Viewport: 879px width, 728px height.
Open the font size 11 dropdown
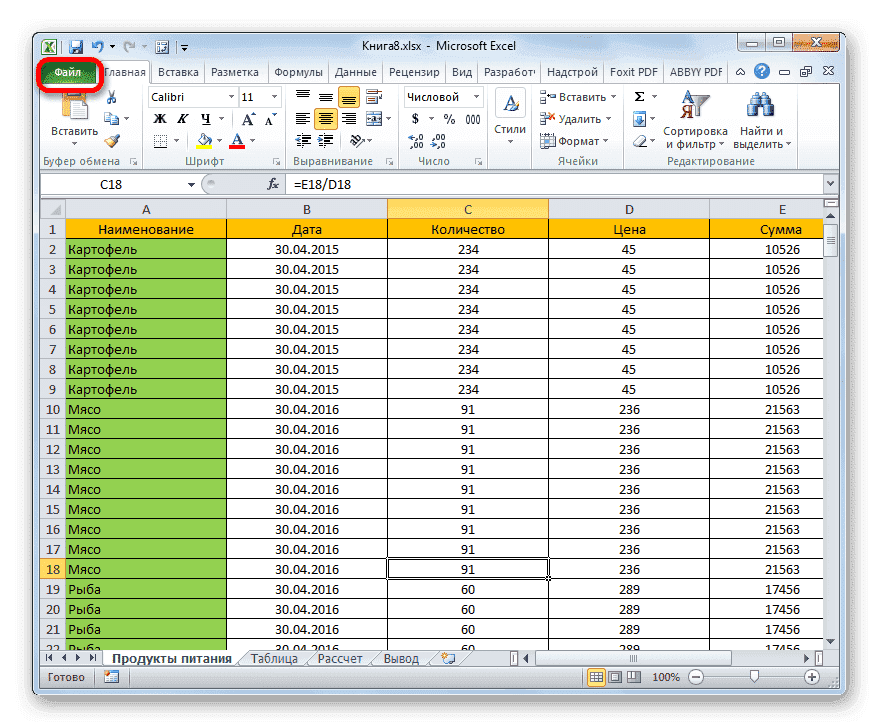pyautogui.click(x=274, y=96)
